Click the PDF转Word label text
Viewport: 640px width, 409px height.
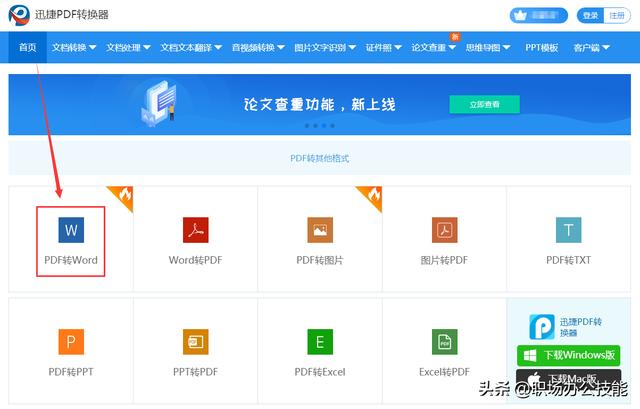pyautogui.click(x=71, y=260)
